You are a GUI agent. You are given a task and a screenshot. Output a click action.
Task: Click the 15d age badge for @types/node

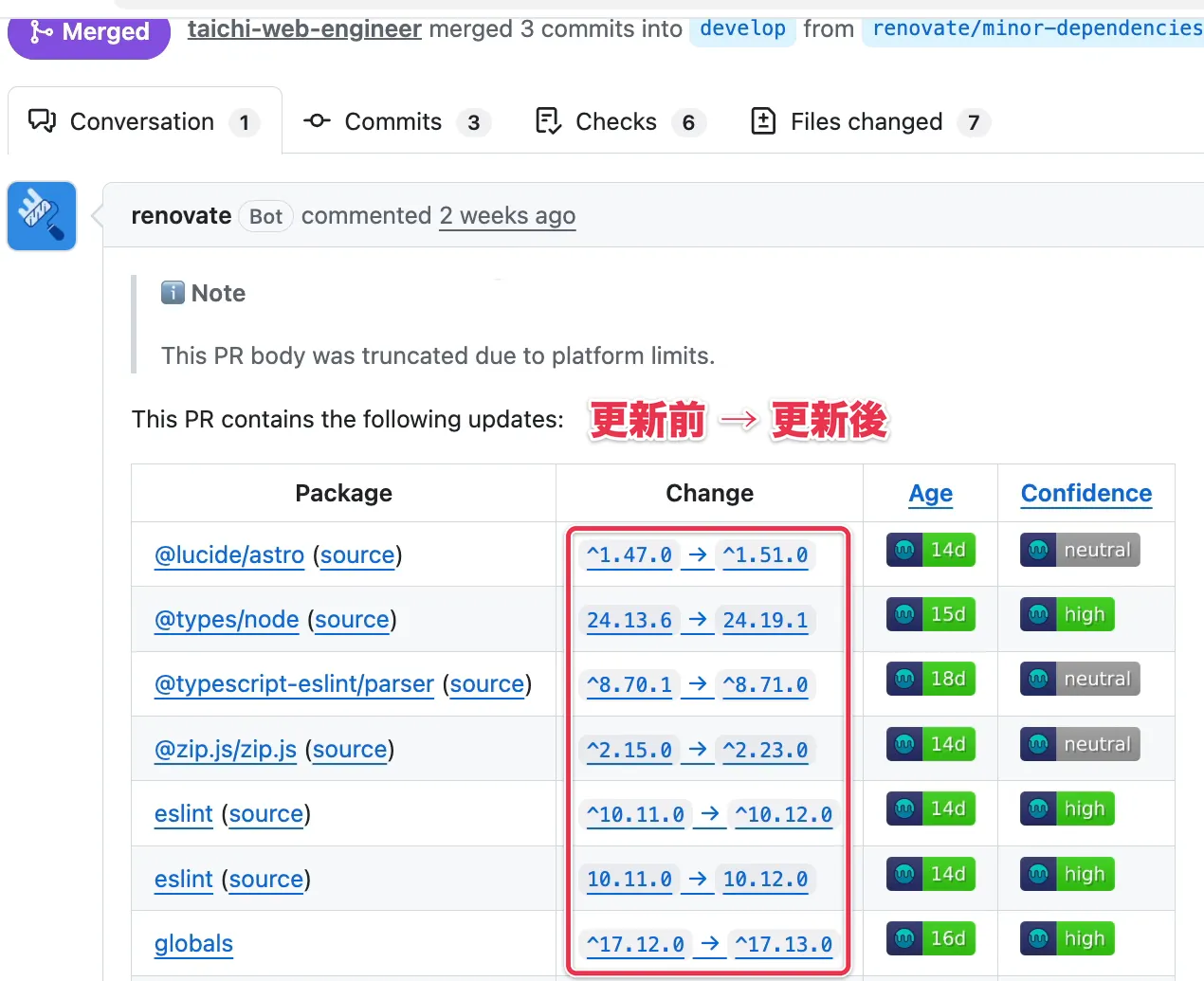(930, 614)
